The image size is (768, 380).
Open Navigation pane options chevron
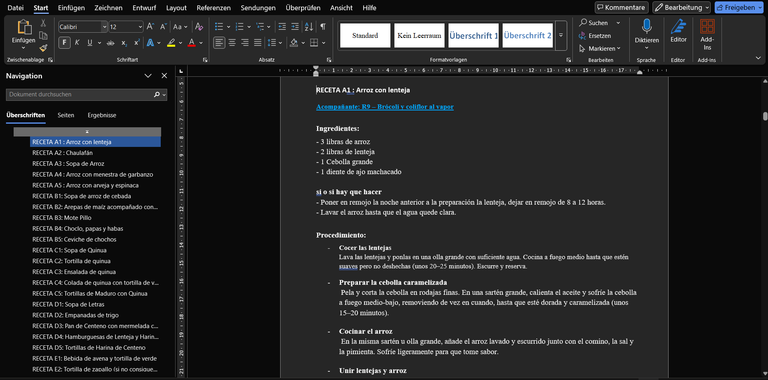coord(148,76)
